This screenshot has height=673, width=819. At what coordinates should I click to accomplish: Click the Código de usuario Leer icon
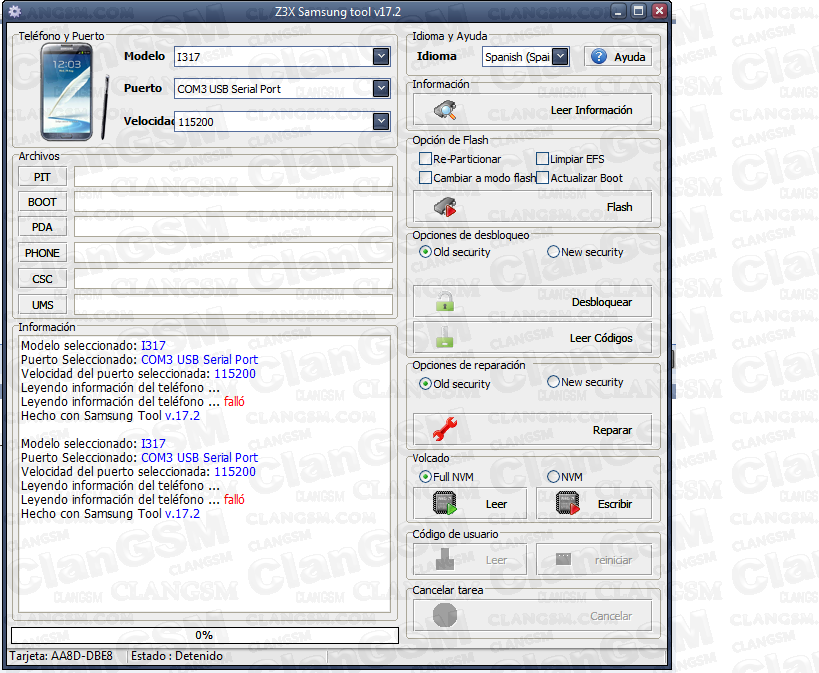[445, 560]
